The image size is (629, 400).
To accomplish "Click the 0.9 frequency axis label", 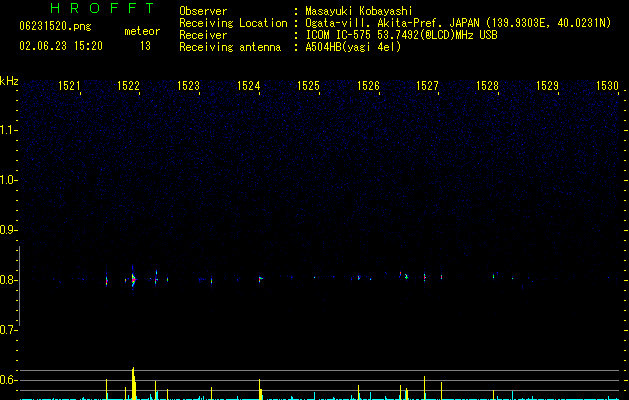I will 8,230.
